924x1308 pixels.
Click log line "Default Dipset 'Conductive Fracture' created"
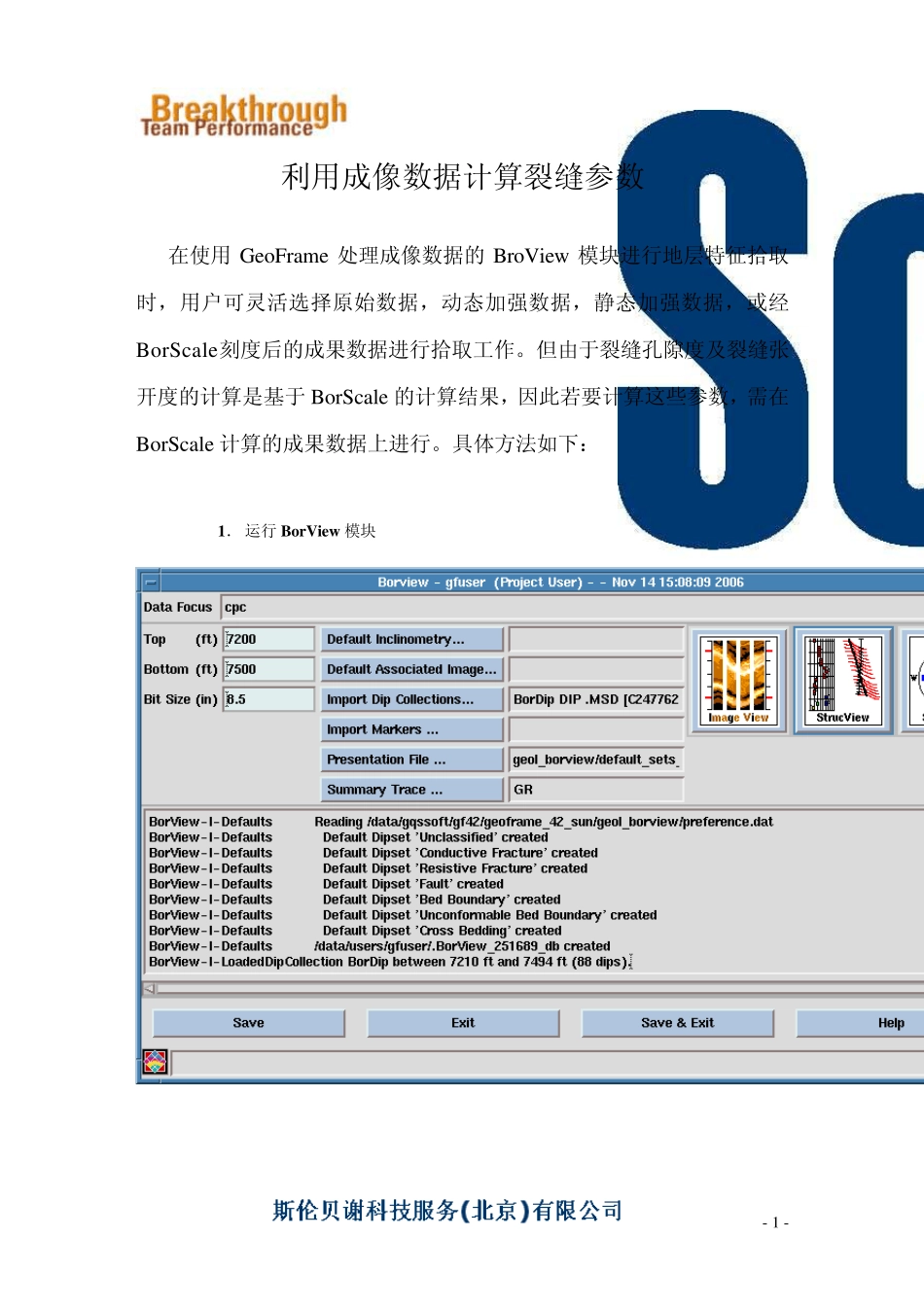pyautogui.click(x=373, y=853)
